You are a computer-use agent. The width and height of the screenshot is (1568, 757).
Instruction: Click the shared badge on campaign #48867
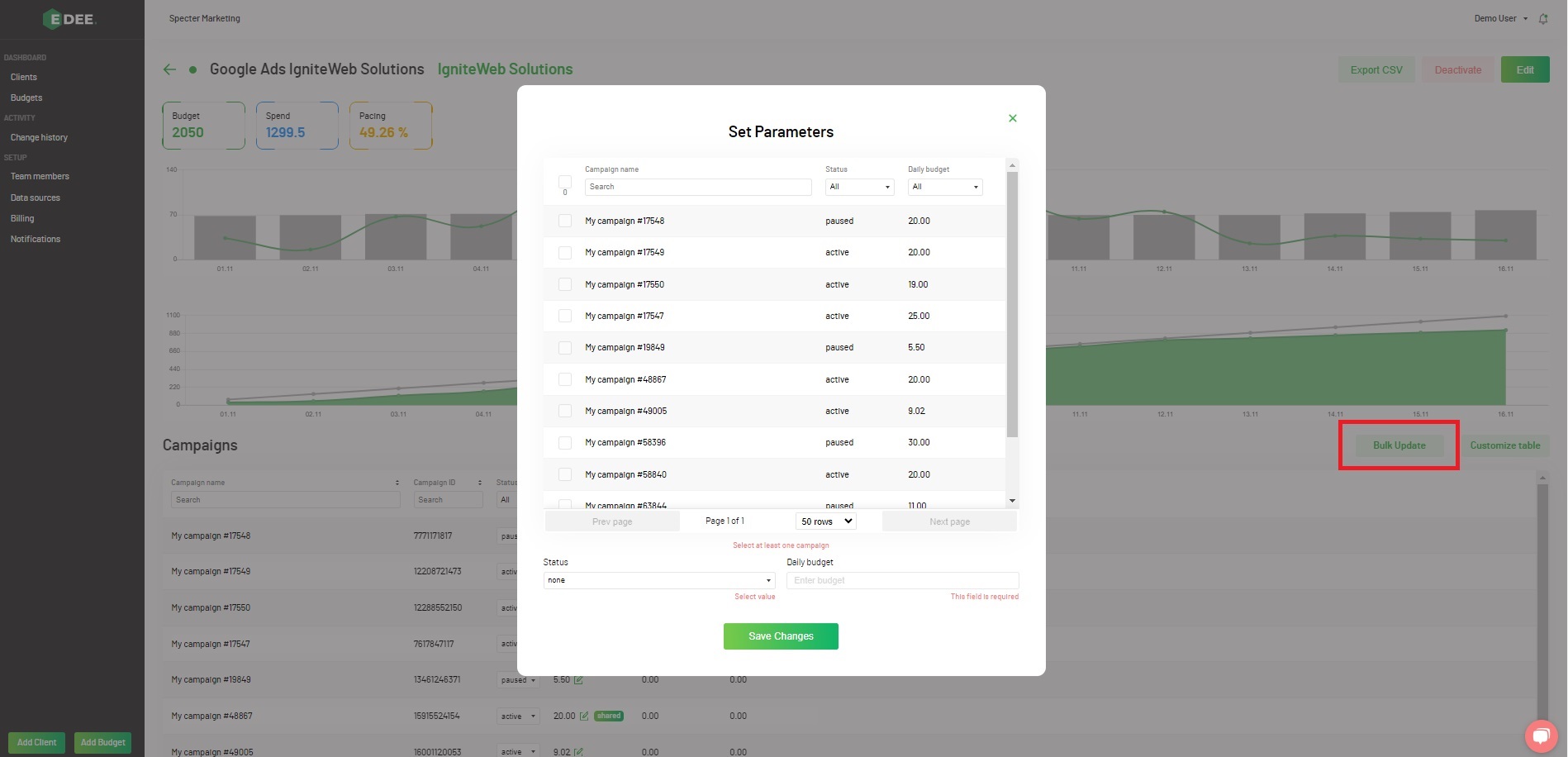(x=609, y=716)
